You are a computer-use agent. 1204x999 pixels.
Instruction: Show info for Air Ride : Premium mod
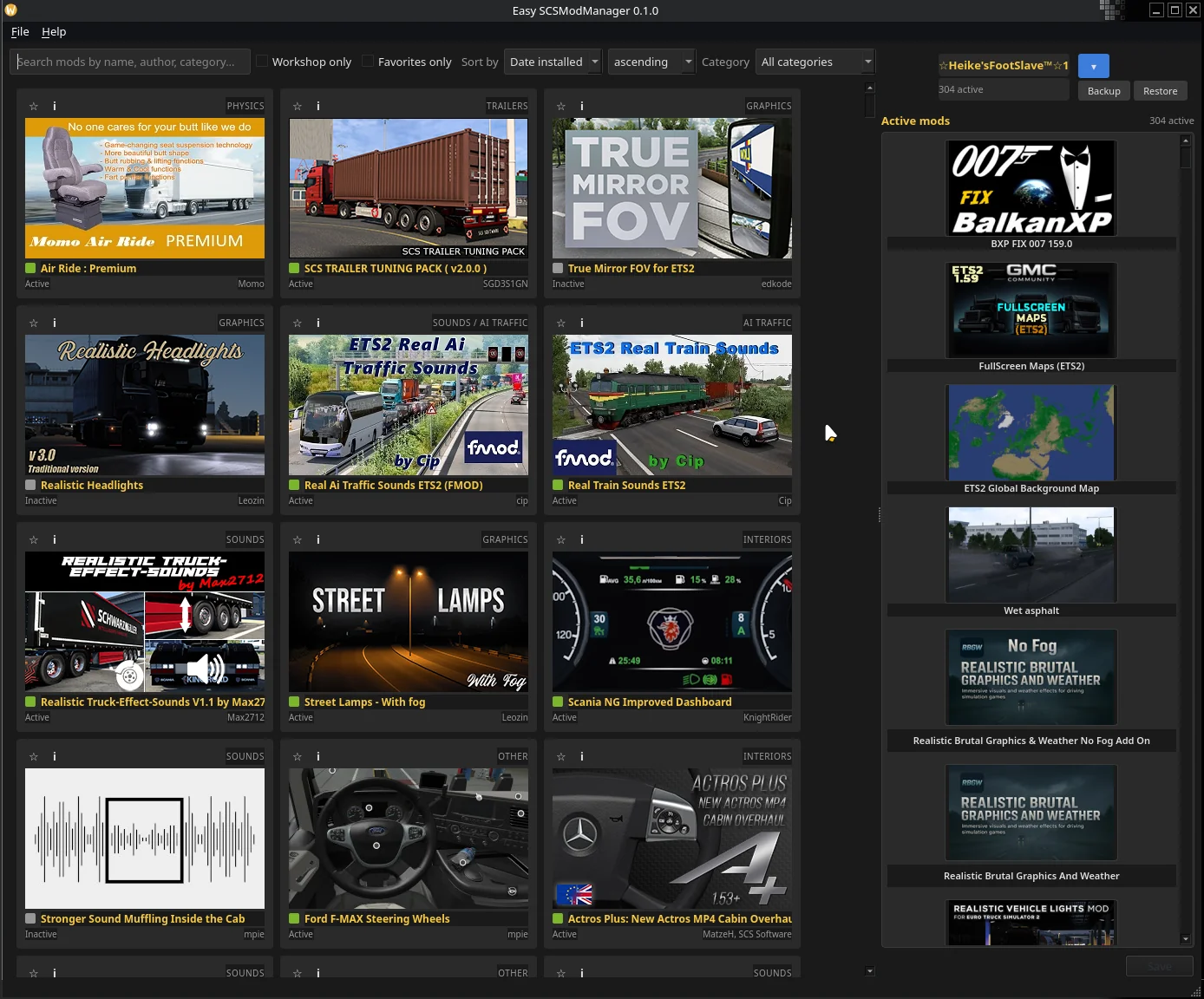[55, 106]
